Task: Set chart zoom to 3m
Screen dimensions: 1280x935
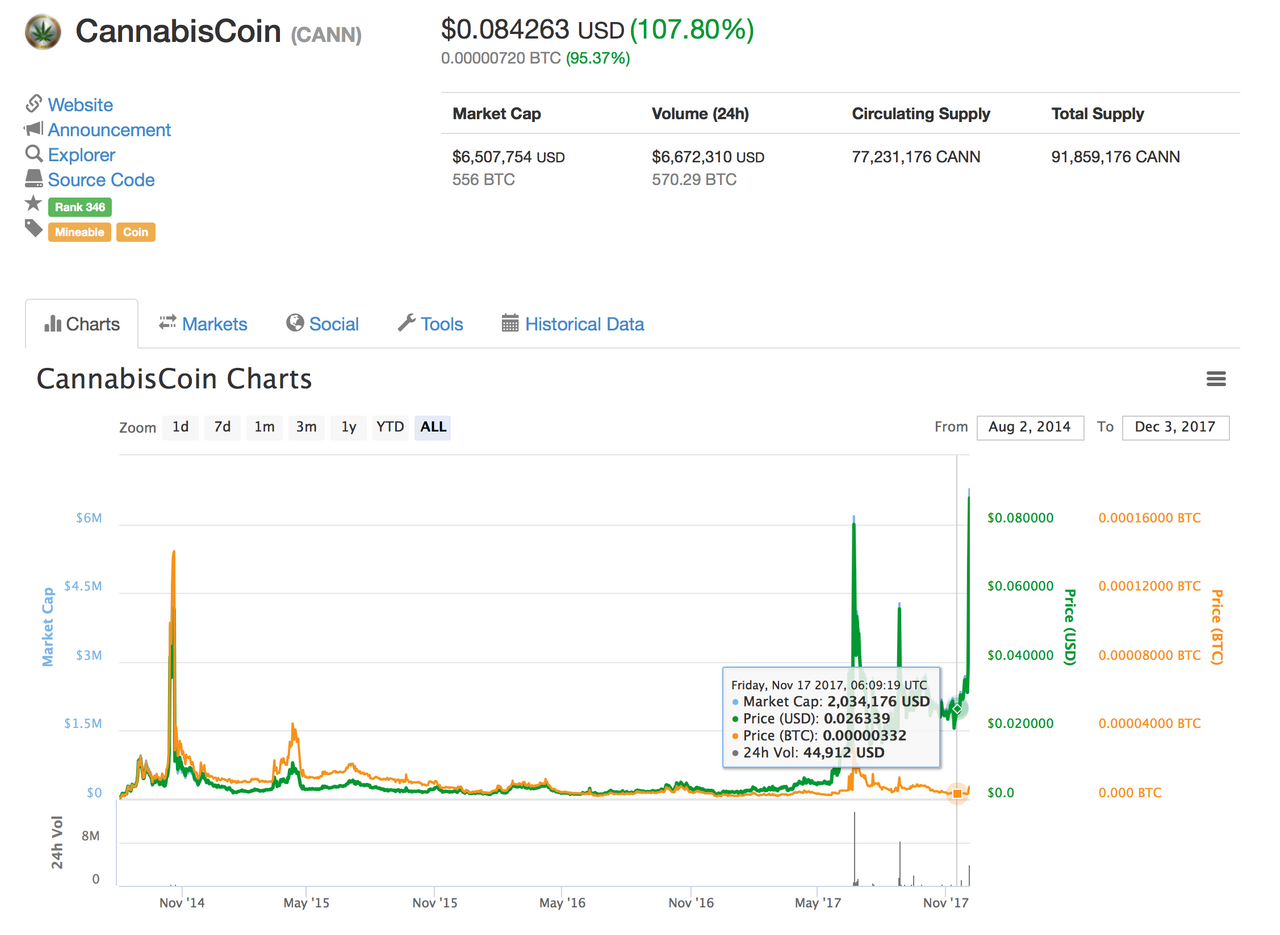Action: pyautogui.click(x=306, y=427)
